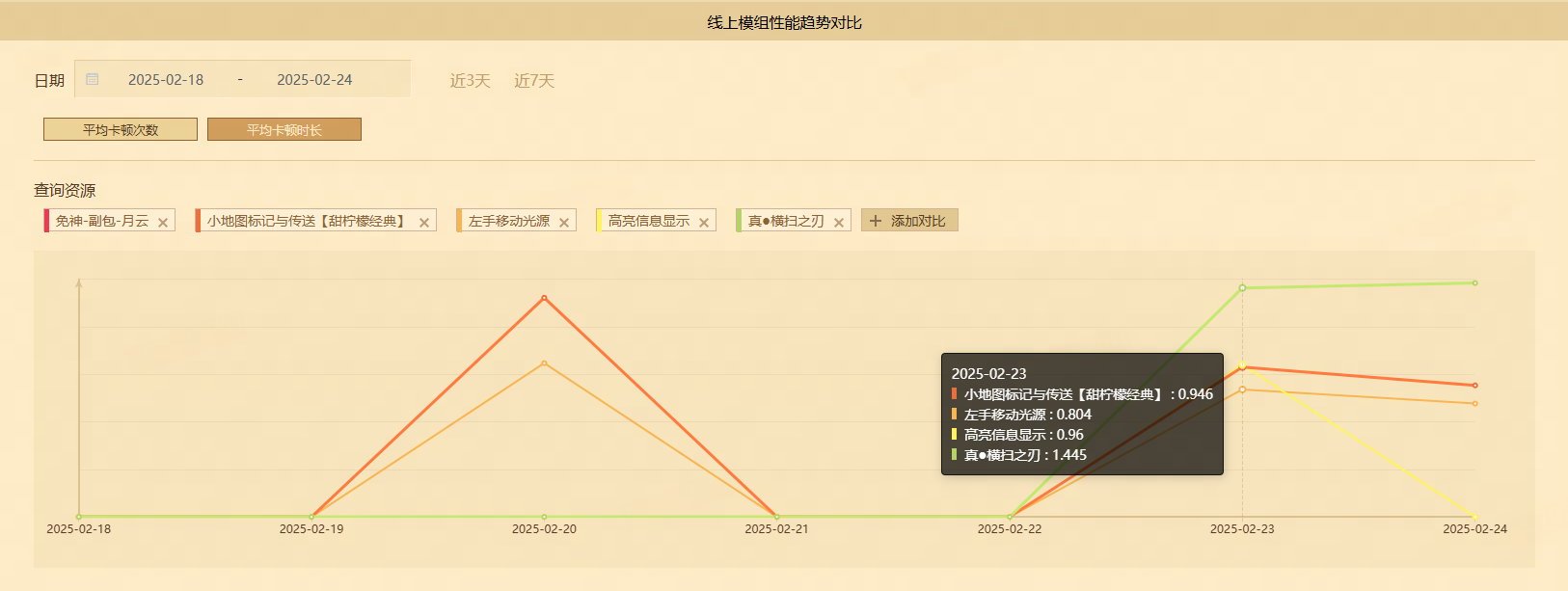
Task: Click the dark-orange data point on 2025-02-24
Action: click(1474, 386)
